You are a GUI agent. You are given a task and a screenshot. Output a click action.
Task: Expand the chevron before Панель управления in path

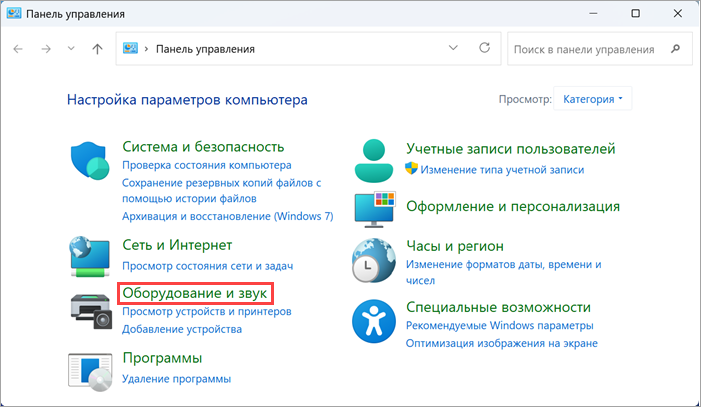pyautogui.click(x=146, y=49)
